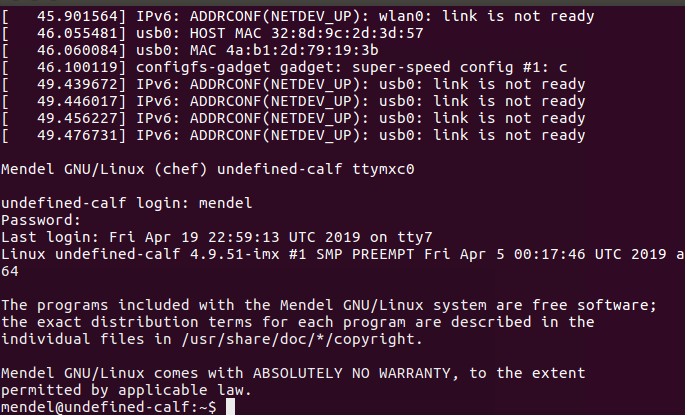Screen dimensions: 685x415
Task: Click the Password: prompt line
Action: click(41, 220)
